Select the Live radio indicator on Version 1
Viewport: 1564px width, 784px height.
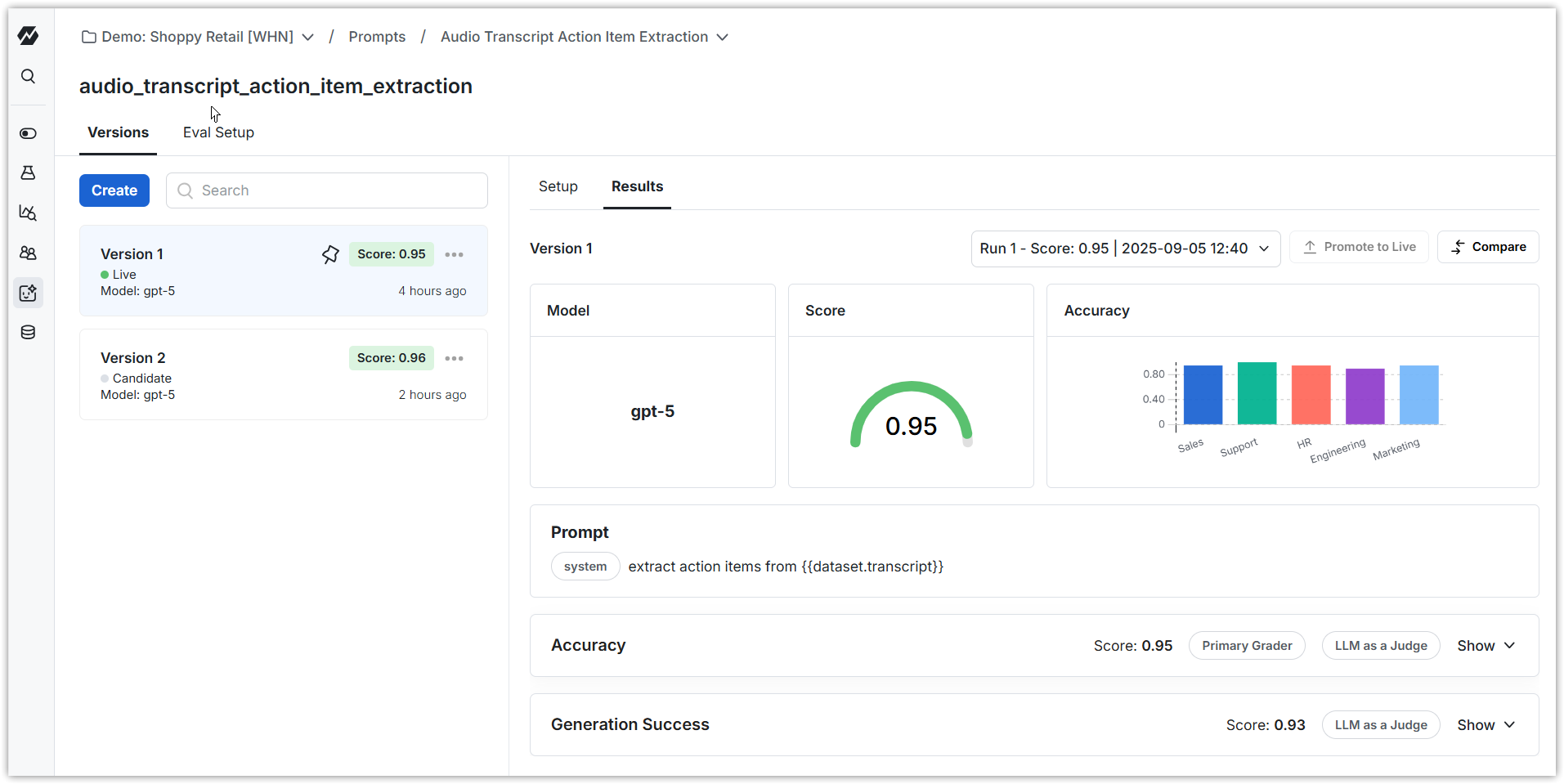tap(104, 274)
